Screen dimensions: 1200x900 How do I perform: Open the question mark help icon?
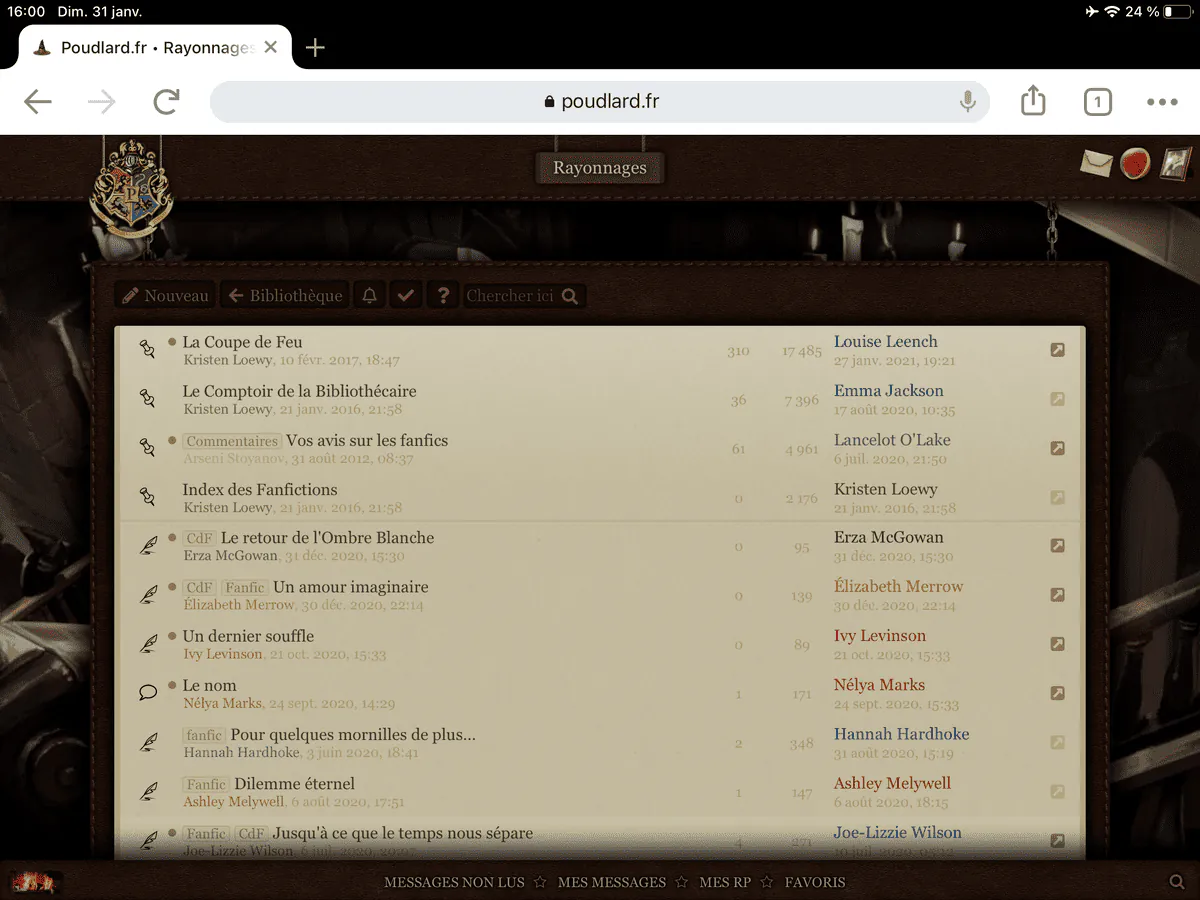(x=442, y=295)
